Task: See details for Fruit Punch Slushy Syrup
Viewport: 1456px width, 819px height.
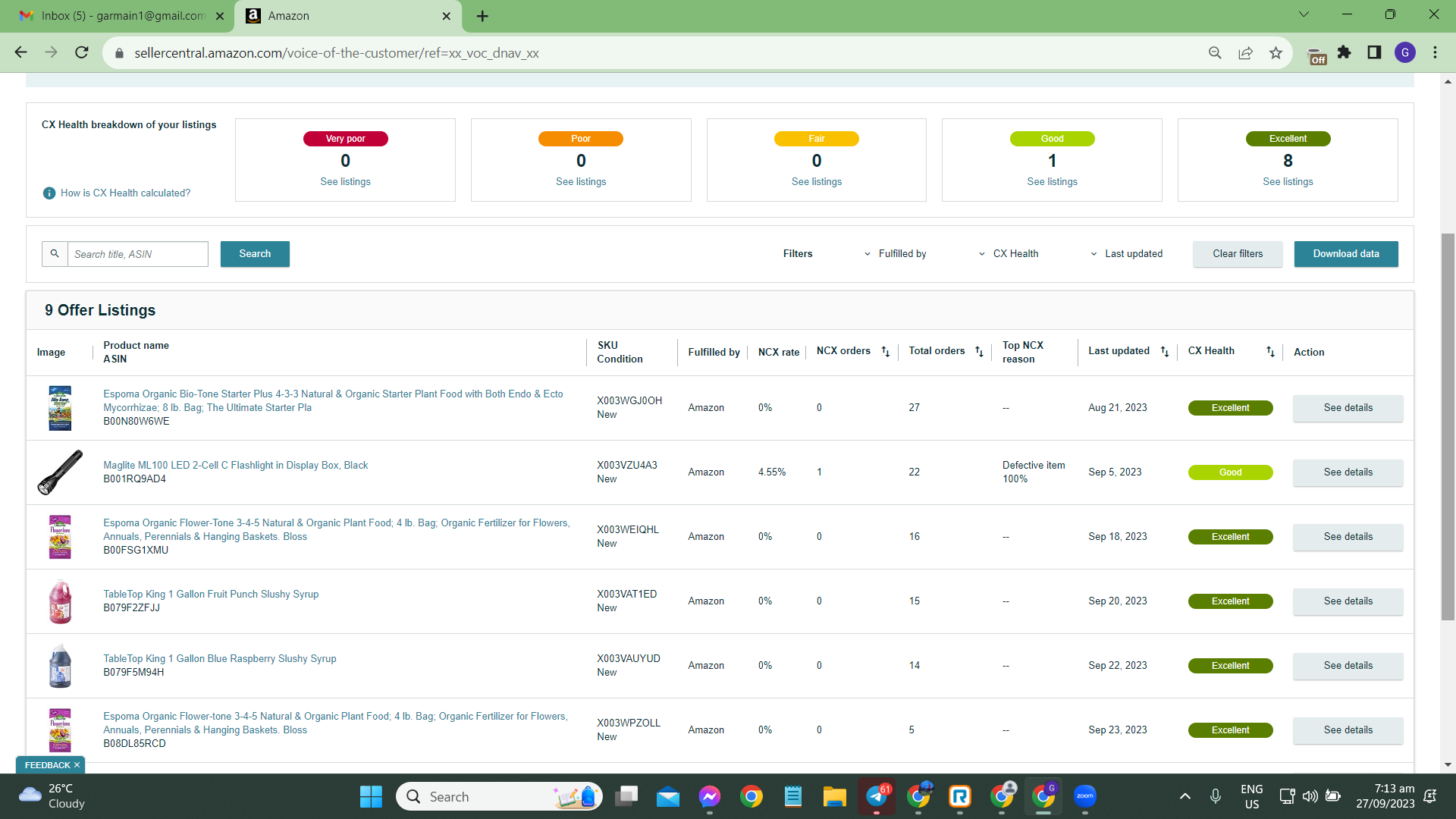Action: tap(1348, 601)
